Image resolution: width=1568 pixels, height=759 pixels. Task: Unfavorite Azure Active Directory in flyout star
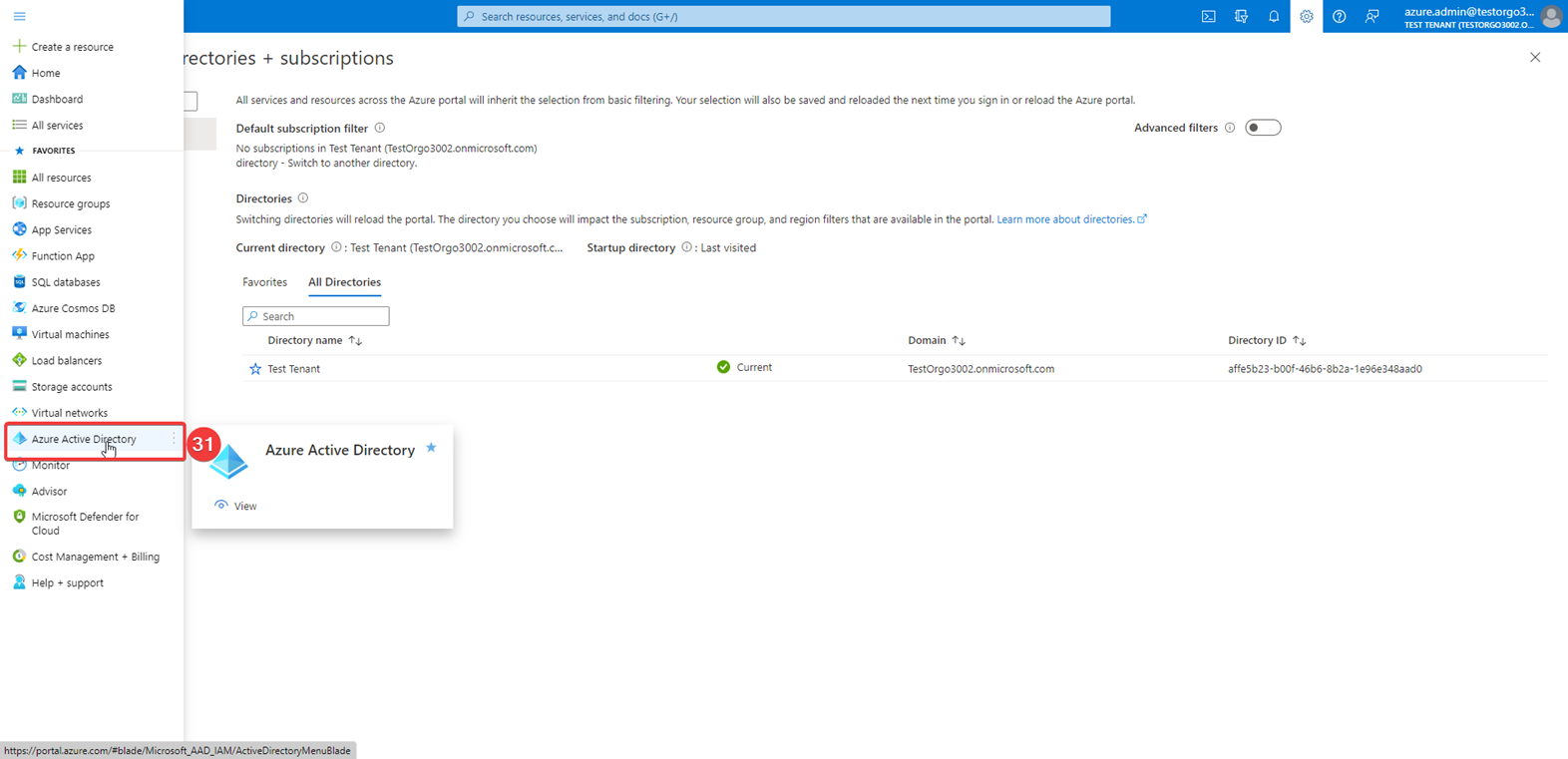click(x=431, y=448)
